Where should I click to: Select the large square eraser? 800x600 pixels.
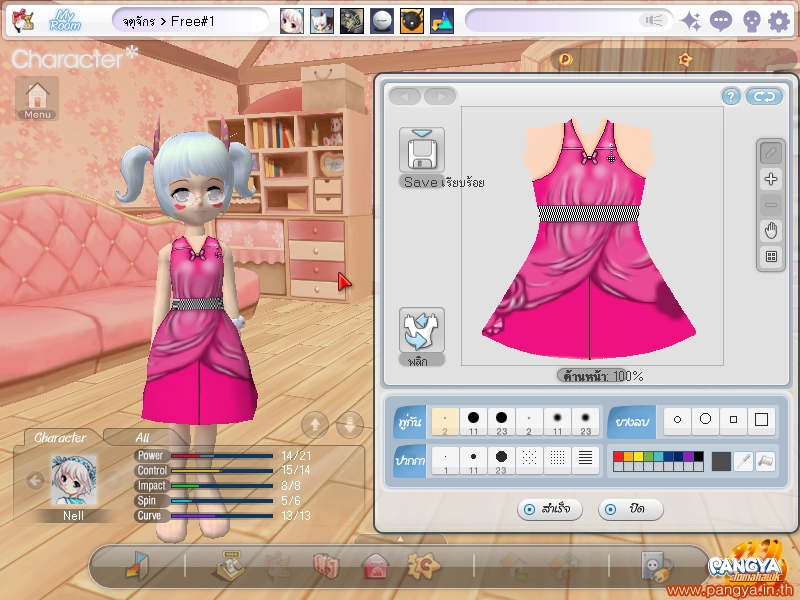coord(761,419)
